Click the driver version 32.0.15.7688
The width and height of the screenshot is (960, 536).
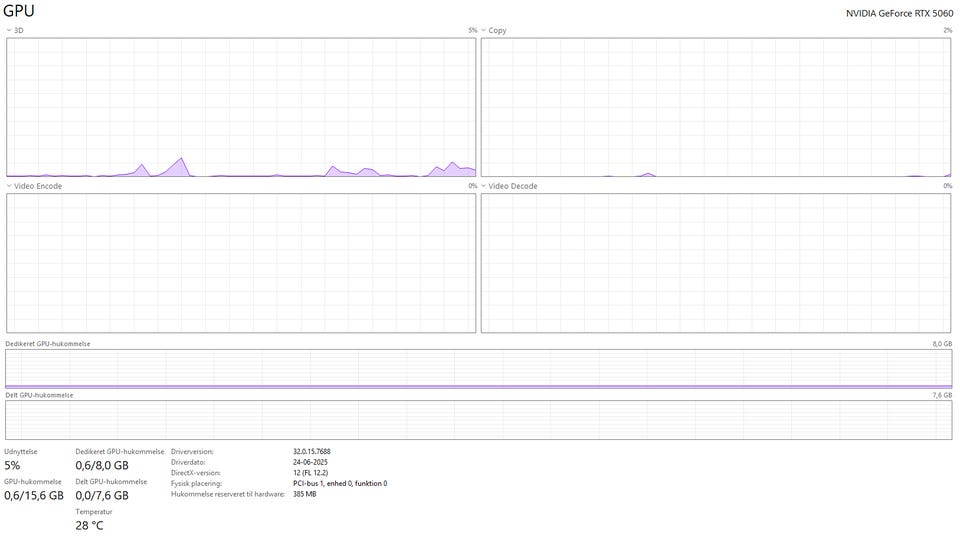(x=312, y=451)
